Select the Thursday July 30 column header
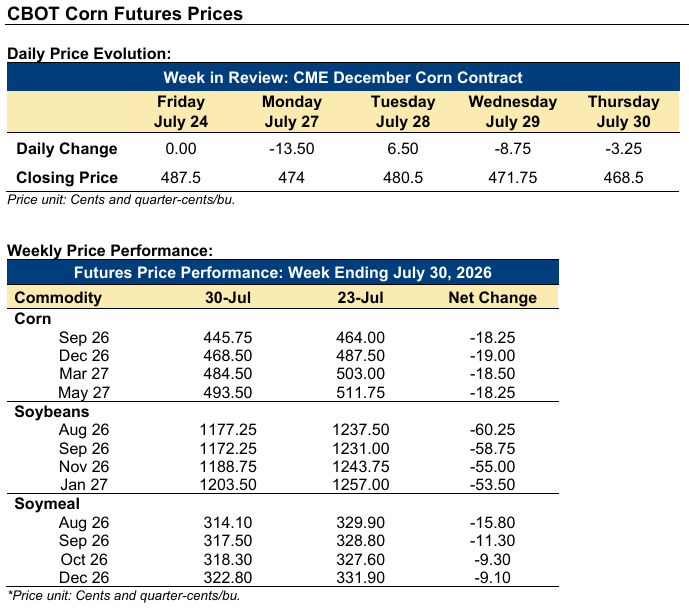Viewport: 689px width, 612px height. tap(624, 112)
